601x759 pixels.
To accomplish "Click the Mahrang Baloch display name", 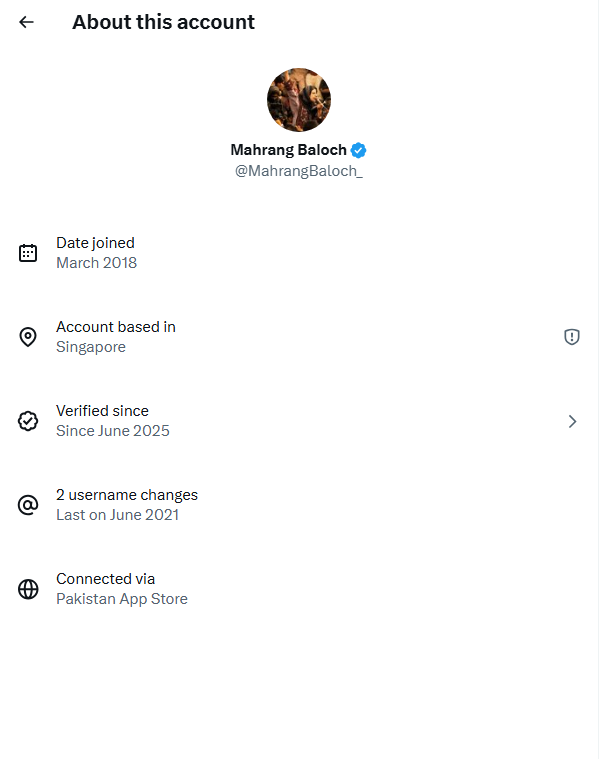I will coord(288,150).
